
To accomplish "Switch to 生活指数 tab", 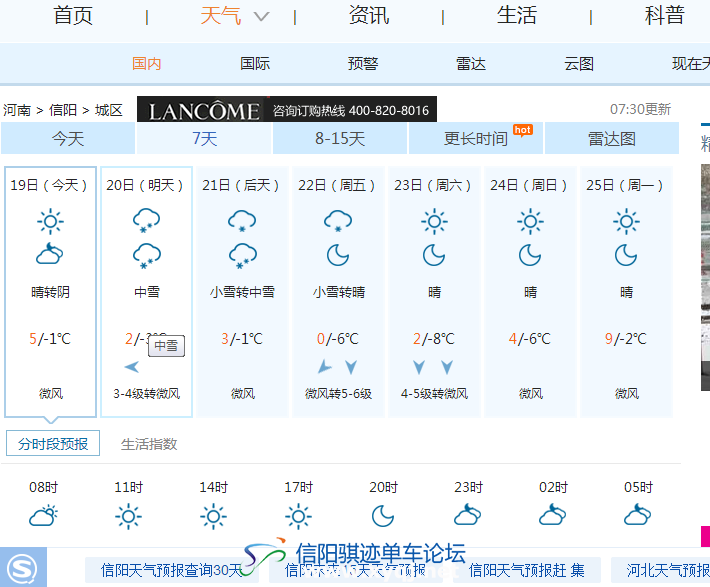I will coord(149,444).
